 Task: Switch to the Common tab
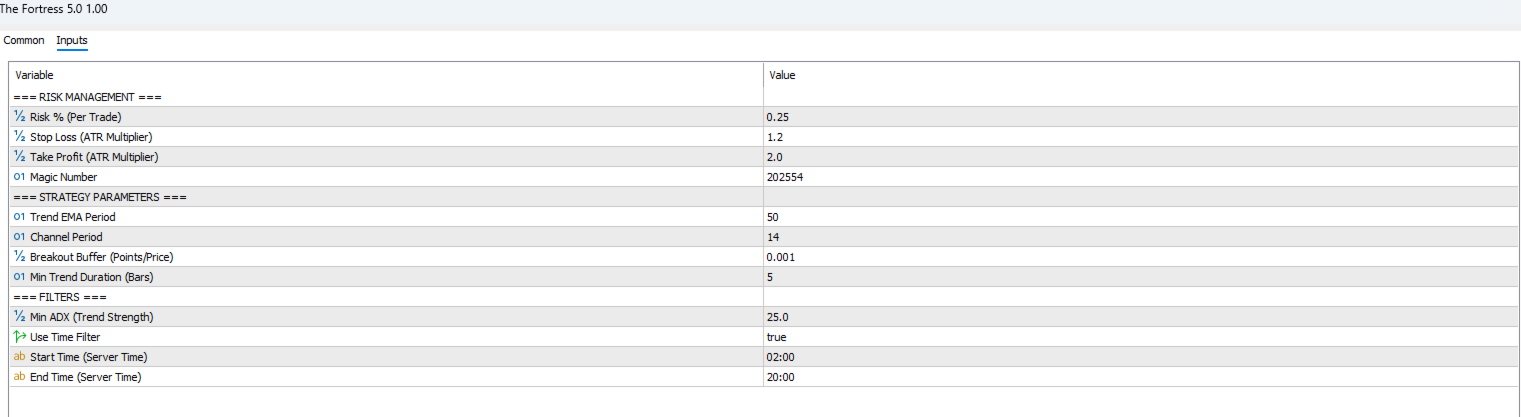[x=24, y=41]
